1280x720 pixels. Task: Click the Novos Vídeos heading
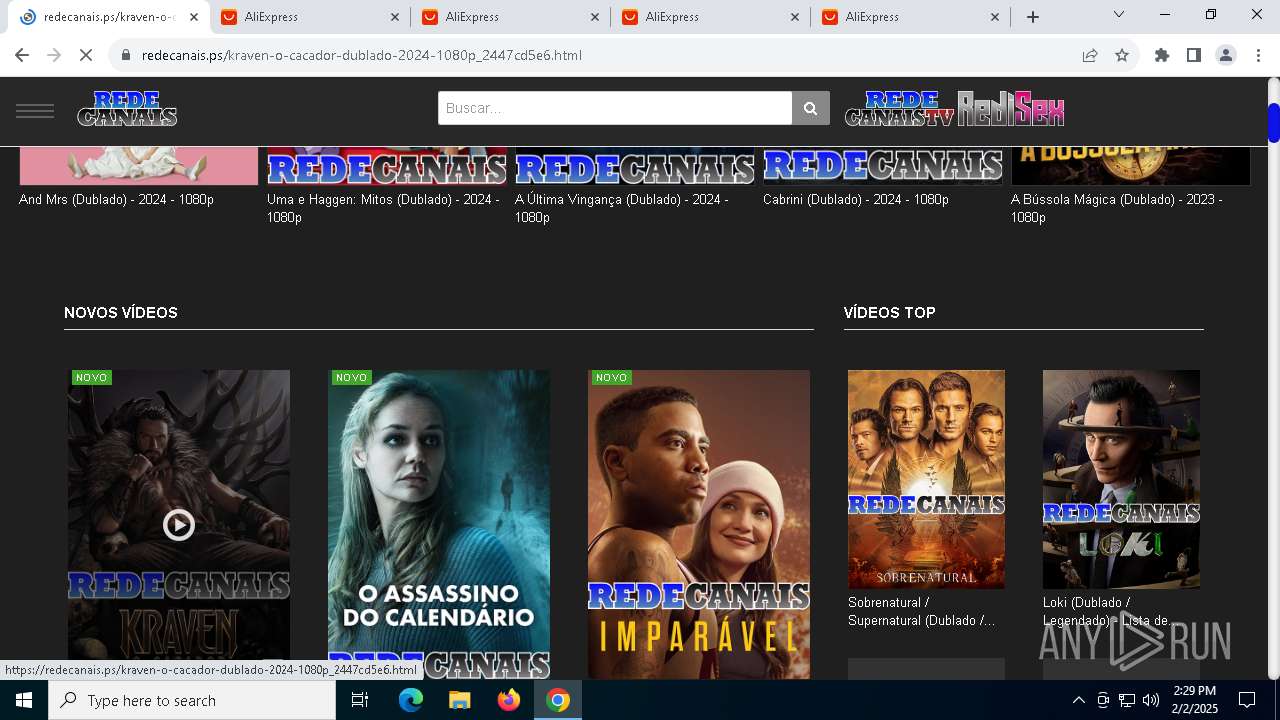121,312
